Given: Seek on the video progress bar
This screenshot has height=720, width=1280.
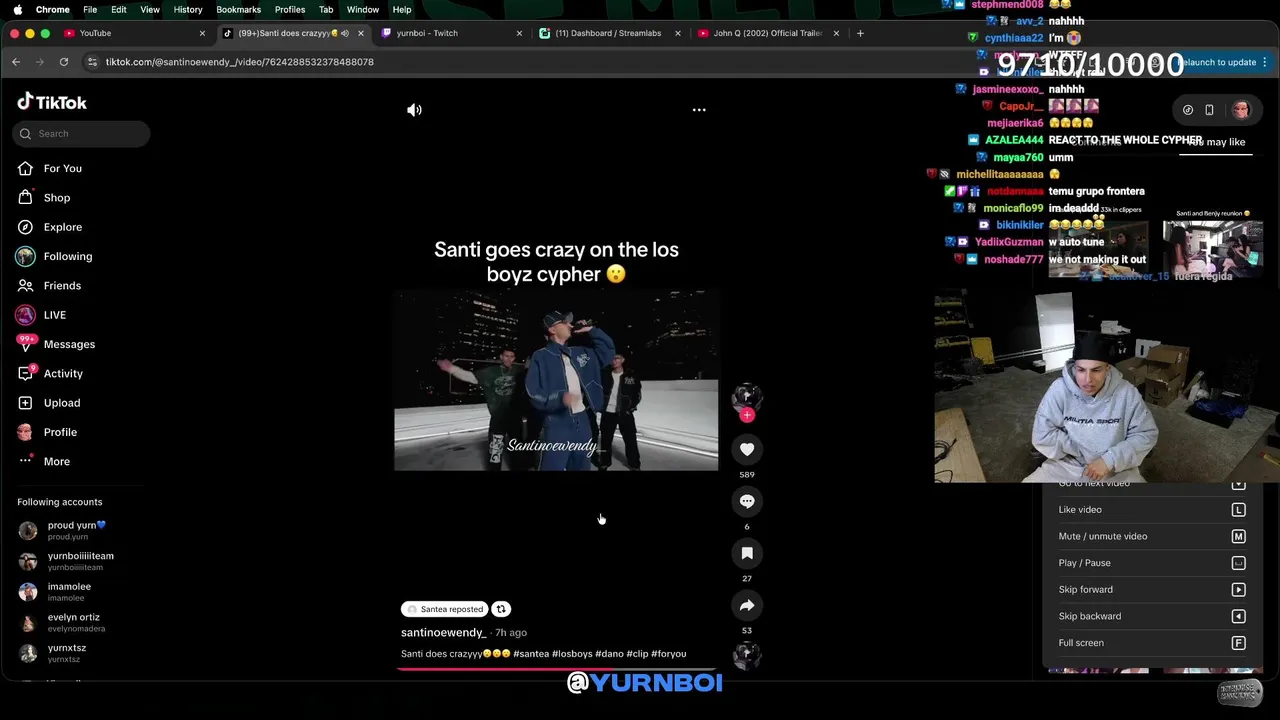Looking at the screenshot, I should coord(556,669).
